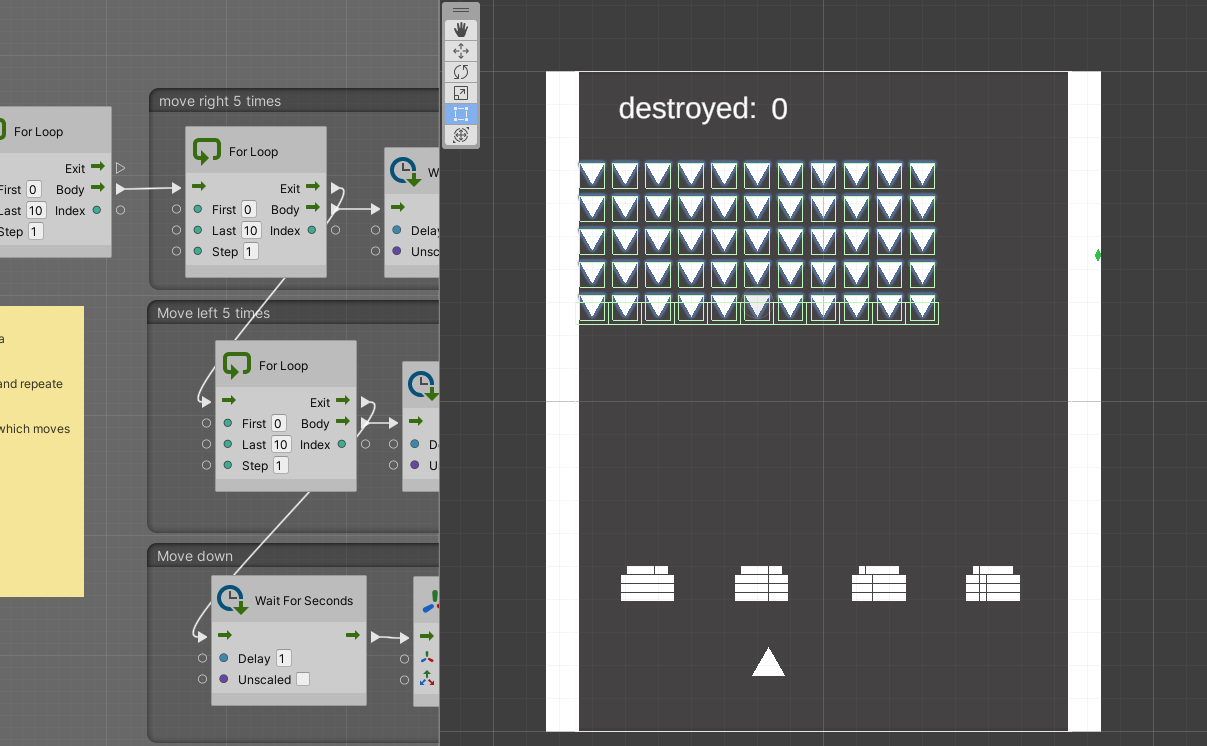Click Index output port of move right For Loop
Viewport: 1207px width, 746px height.
[312, 230]
